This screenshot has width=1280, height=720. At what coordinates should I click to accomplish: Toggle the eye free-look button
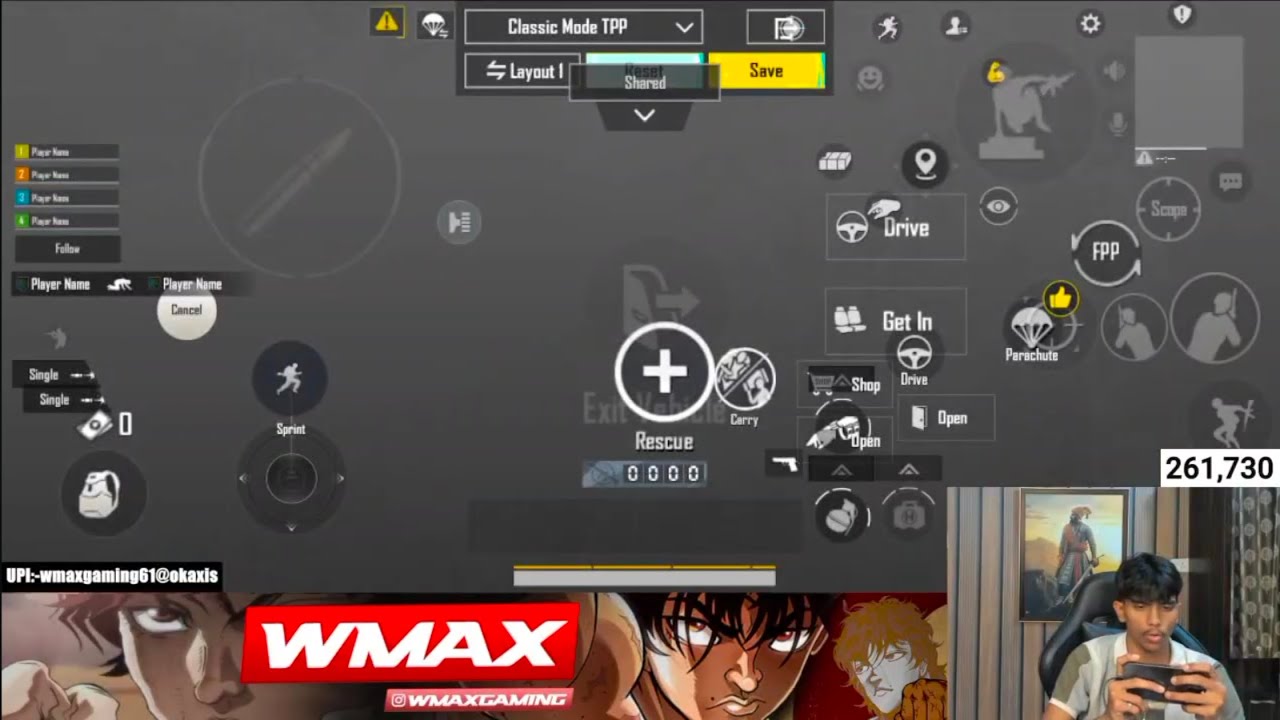998,206
